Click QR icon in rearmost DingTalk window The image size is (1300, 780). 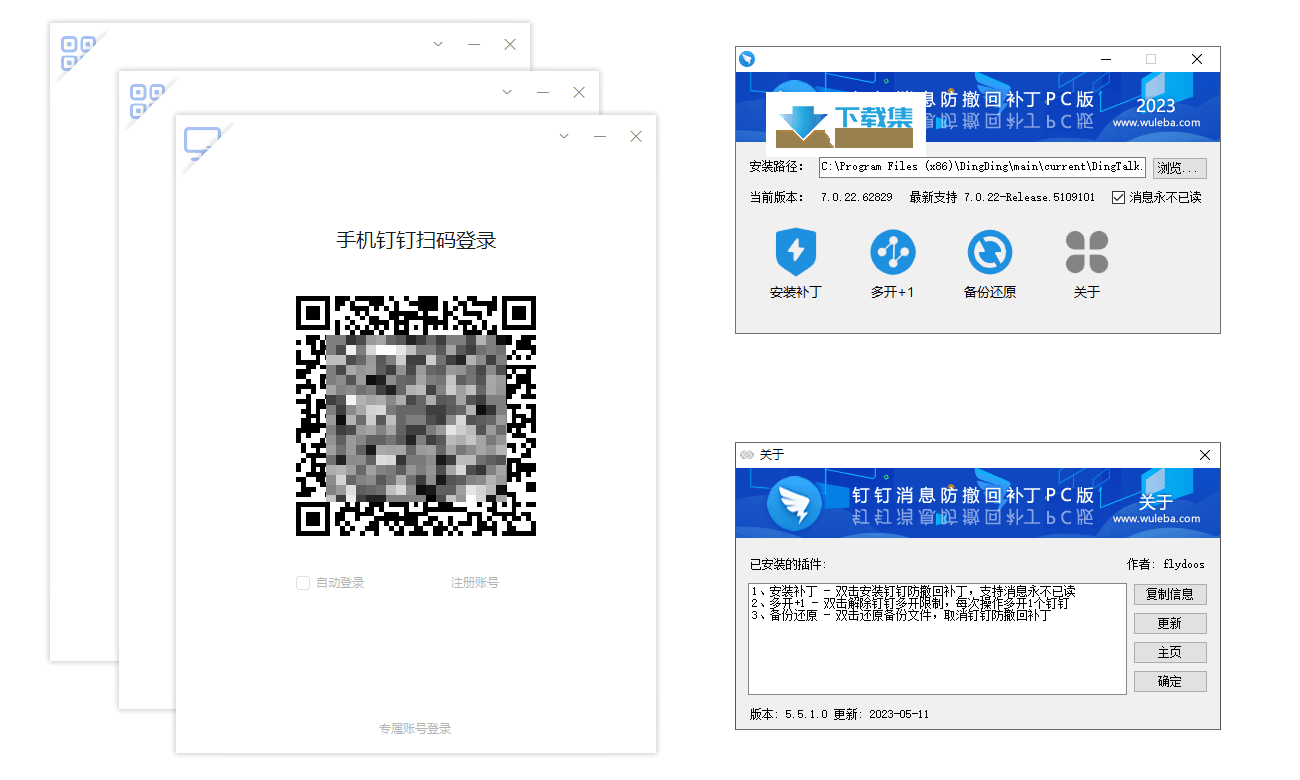point(78,53)
